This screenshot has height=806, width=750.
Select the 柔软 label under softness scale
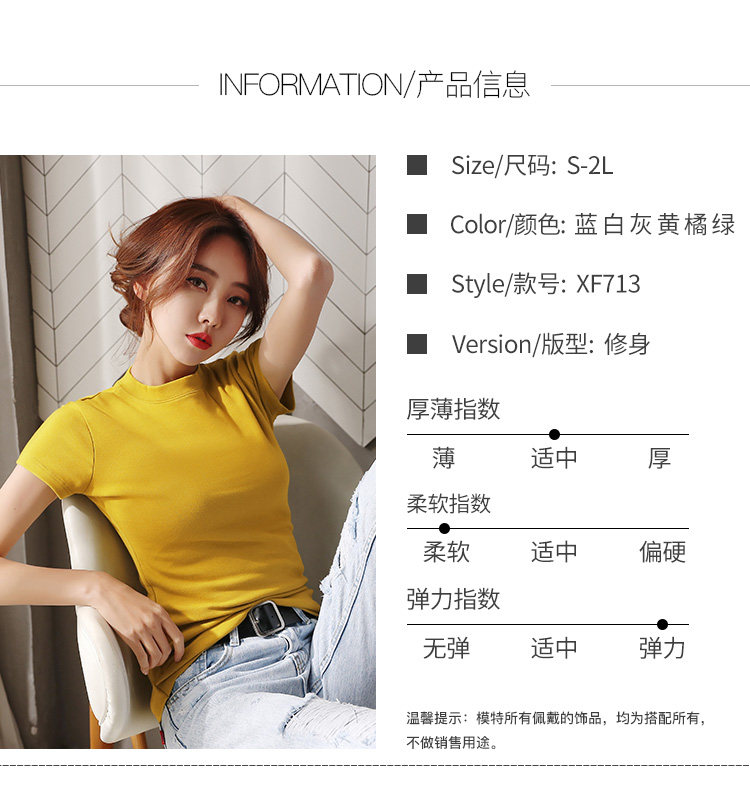click(446, 552)
